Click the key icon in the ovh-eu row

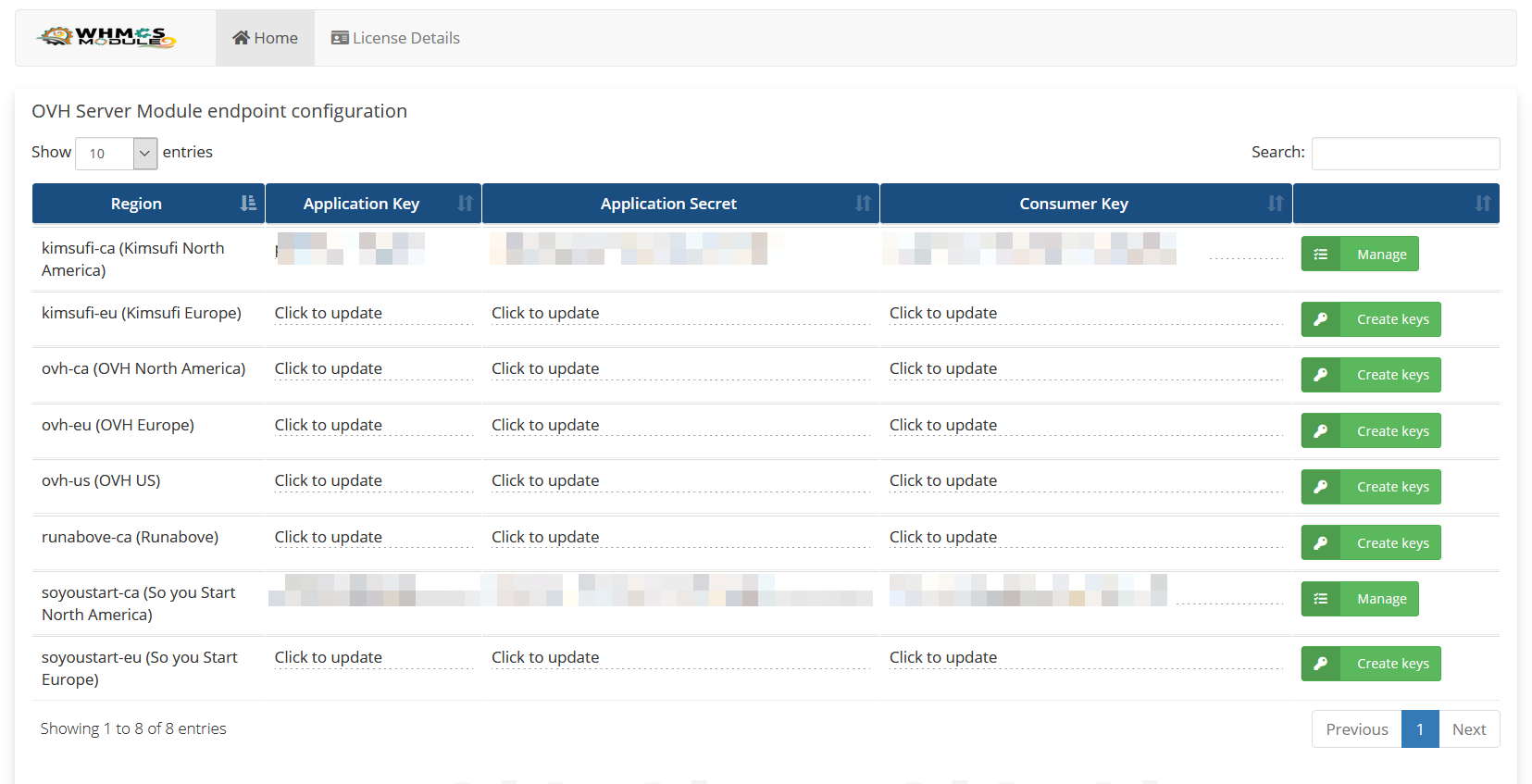coord(1321,431)
